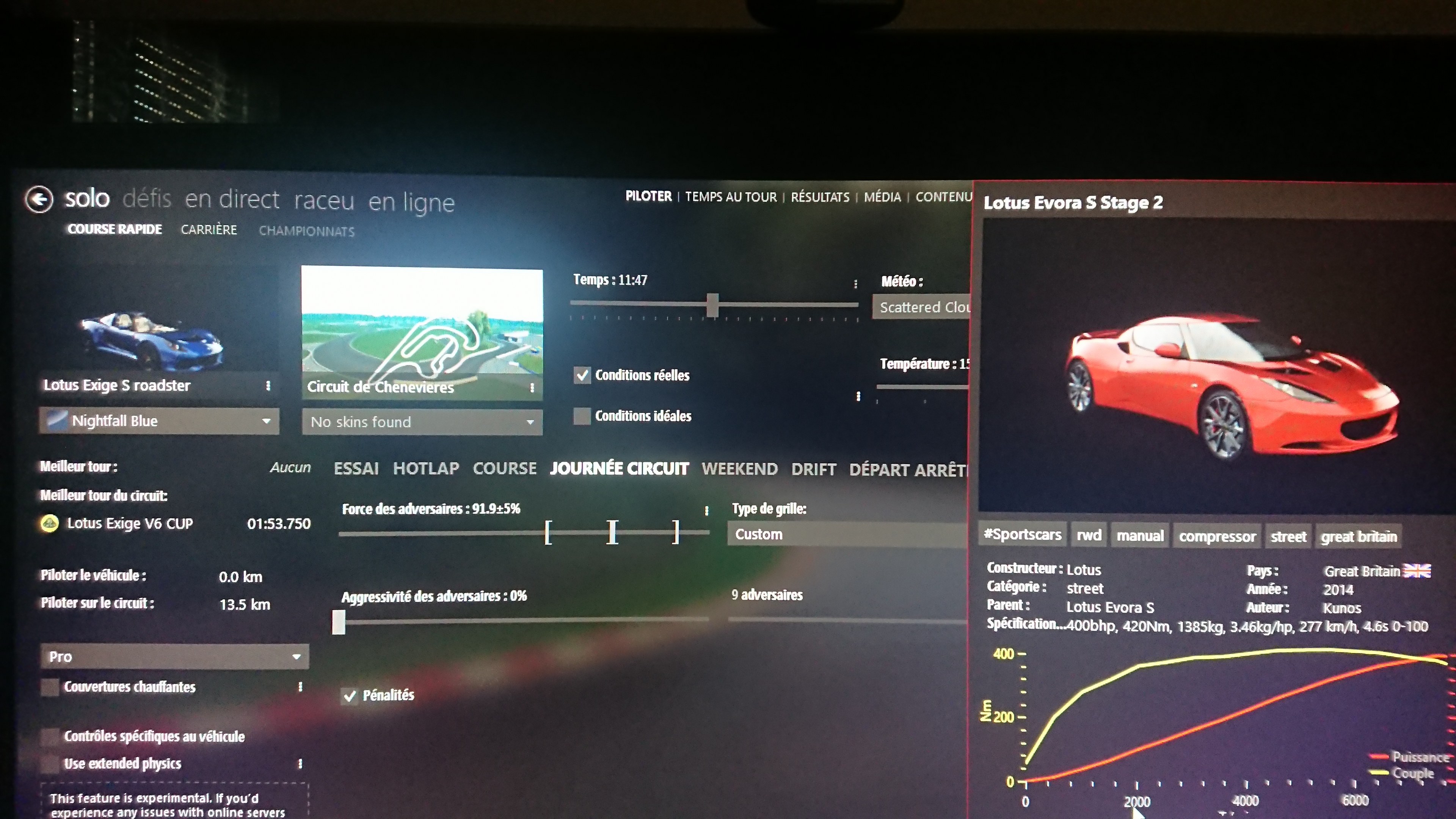Switch to the en ligne tab
This screenshot has height=819, width=1456.
click(411, 203)
